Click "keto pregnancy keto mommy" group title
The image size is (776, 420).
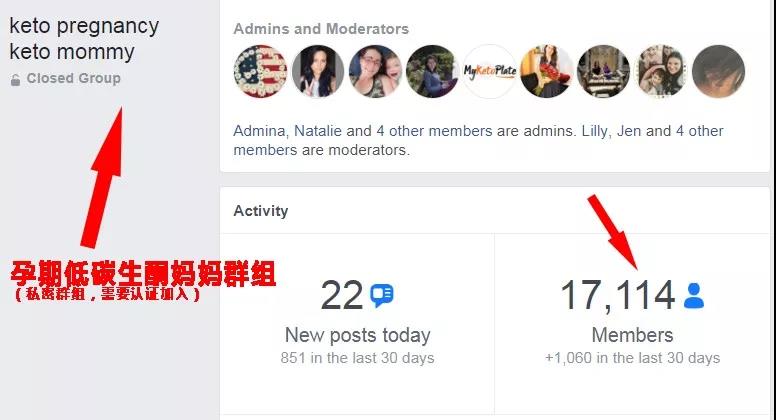pos(84,39)
